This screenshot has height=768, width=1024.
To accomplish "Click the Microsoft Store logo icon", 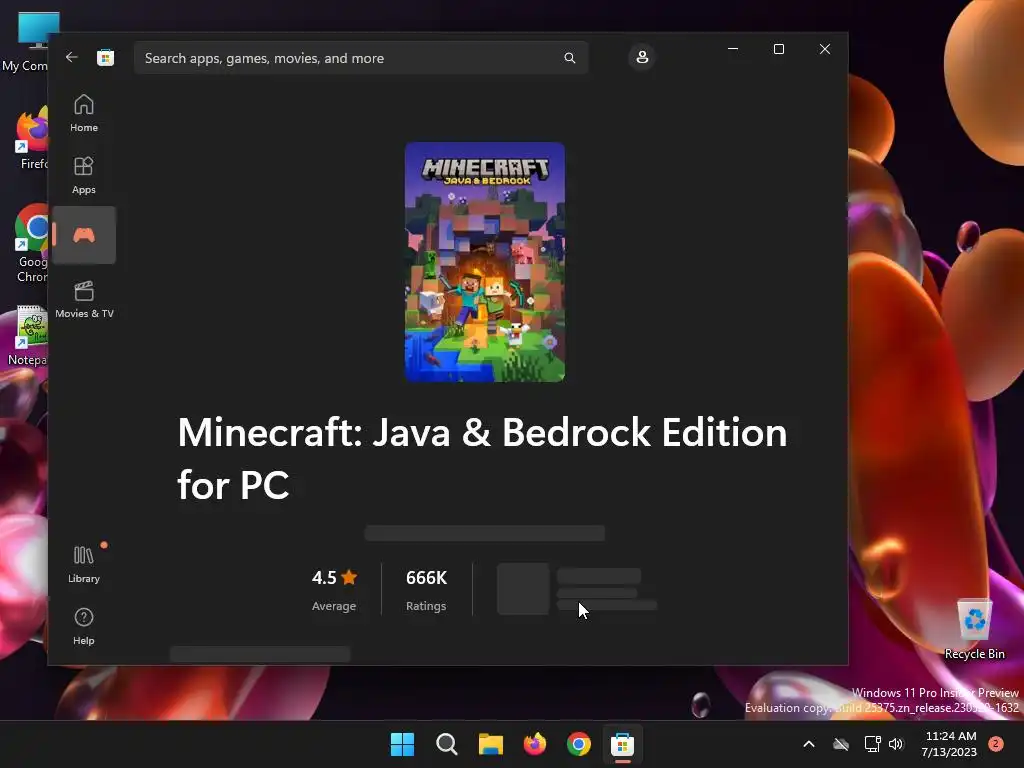I will pos(105,57).
